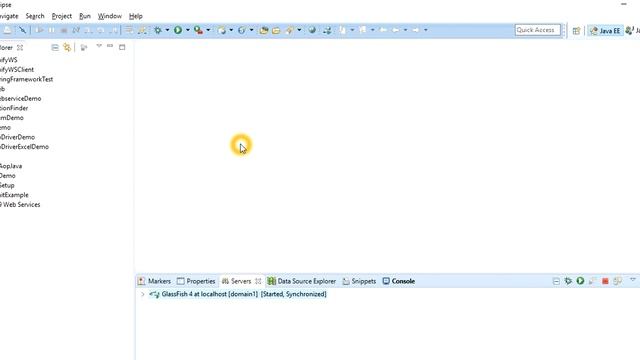Screen dimensions: 640x360
Task: Toggle Link with Editor in the Explorer panel
Action: coord(67,47)
